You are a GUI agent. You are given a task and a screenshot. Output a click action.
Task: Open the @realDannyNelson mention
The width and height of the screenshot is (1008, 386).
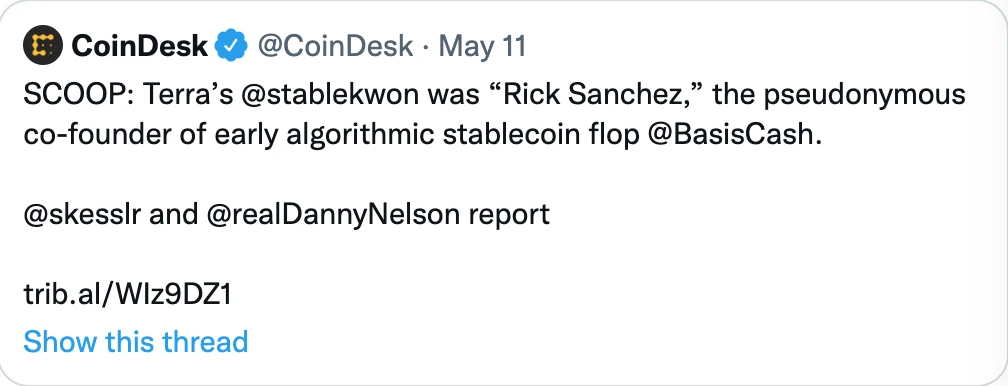click(333, 216)
